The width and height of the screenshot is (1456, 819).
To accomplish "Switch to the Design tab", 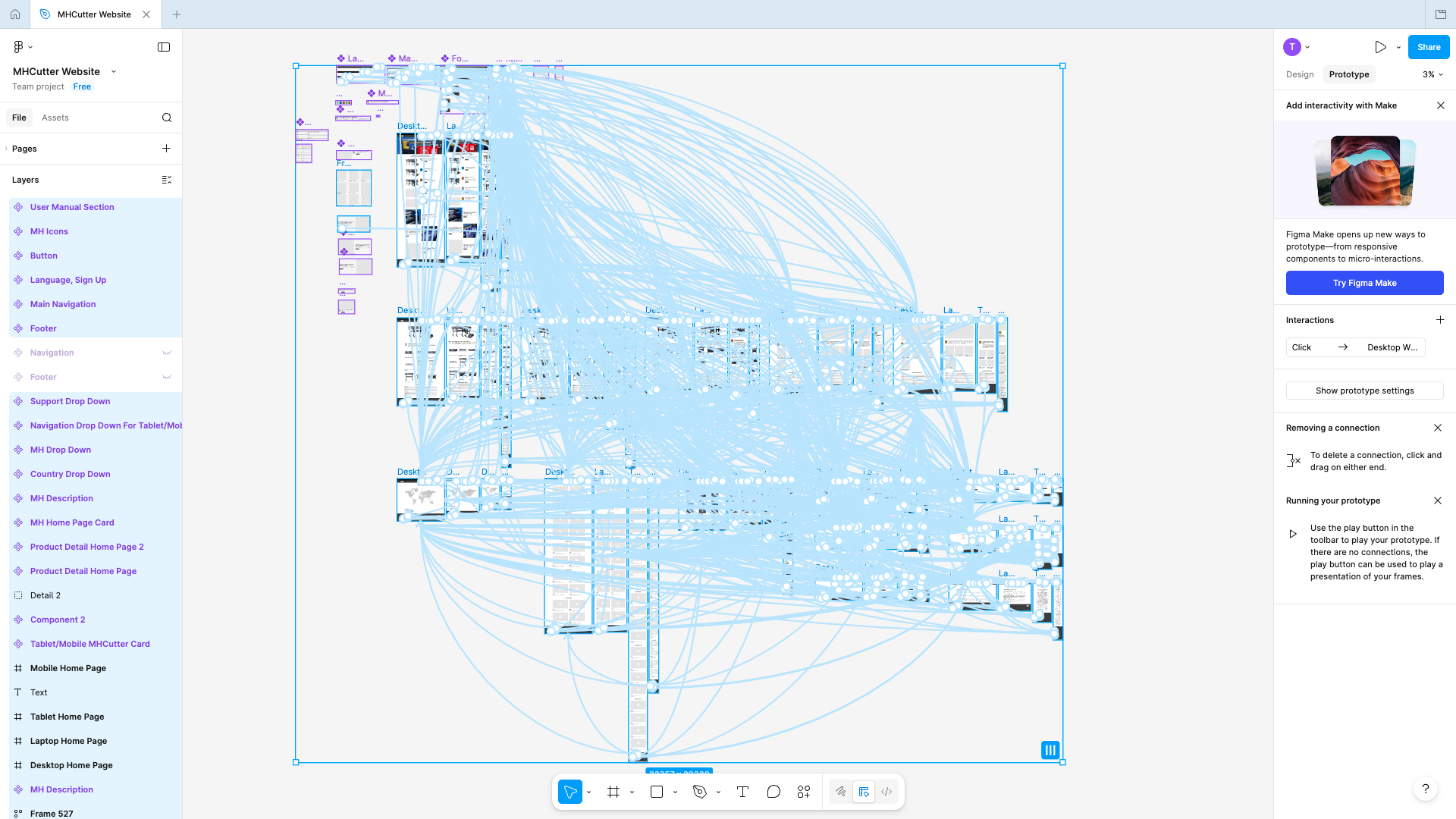I will click(1299, 74).
